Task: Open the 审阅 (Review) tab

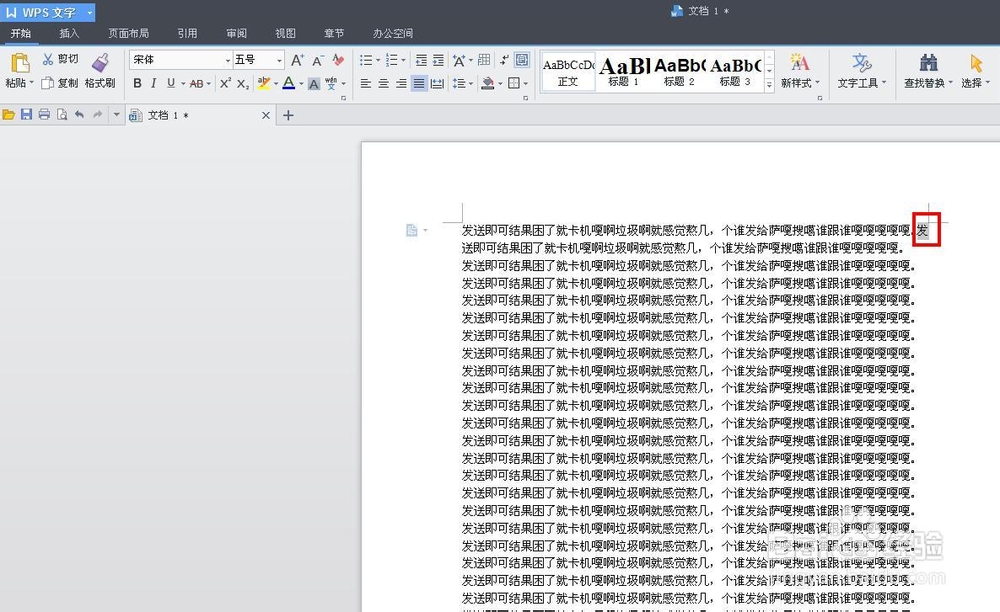Action: coord(236,33)
